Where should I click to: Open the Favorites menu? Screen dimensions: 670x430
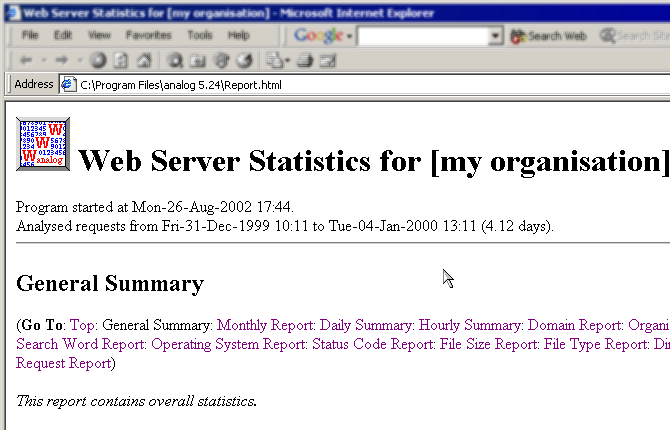(x=148, y=35)
